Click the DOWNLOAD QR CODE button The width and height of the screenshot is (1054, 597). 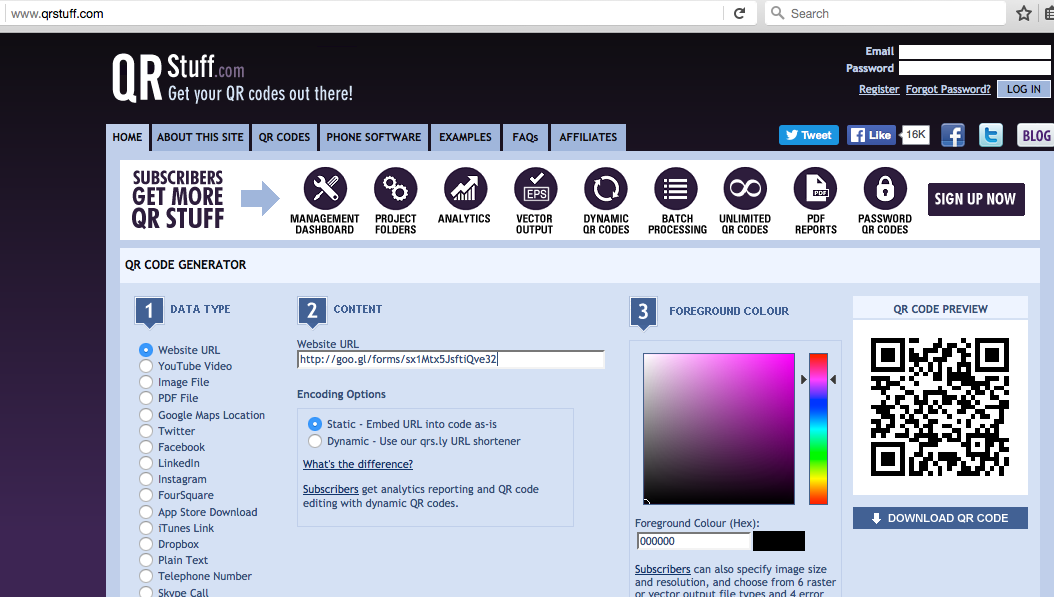tap(940, 518)
